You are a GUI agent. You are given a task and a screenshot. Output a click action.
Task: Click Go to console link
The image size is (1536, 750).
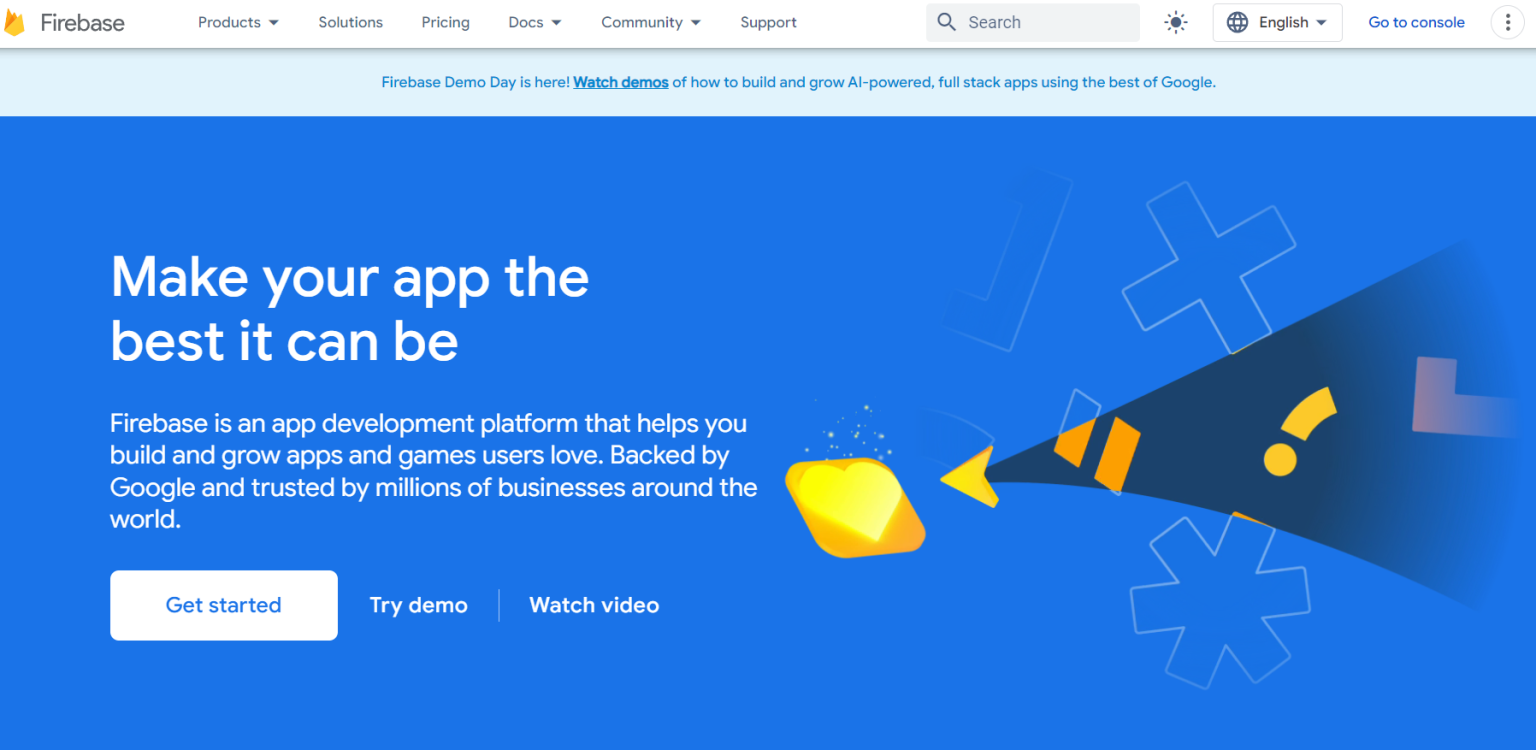(x=1416, y=22)
